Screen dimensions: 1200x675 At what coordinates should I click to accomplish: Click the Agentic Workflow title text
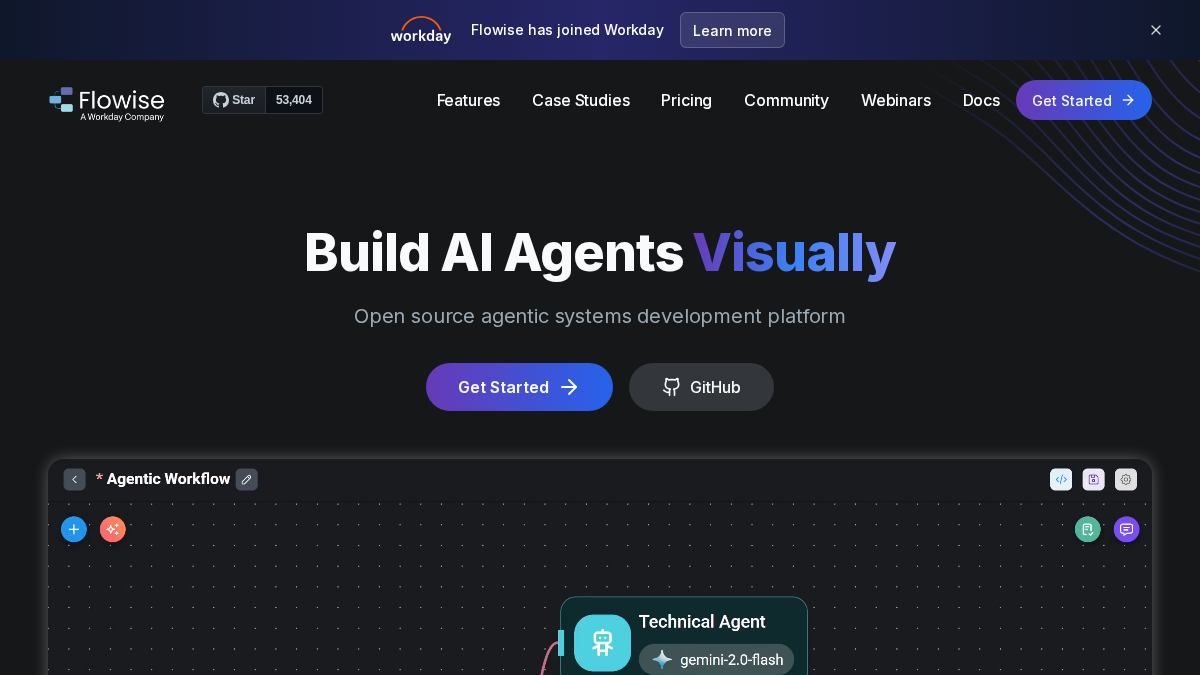pyautogui.click(x=168, y=479)
